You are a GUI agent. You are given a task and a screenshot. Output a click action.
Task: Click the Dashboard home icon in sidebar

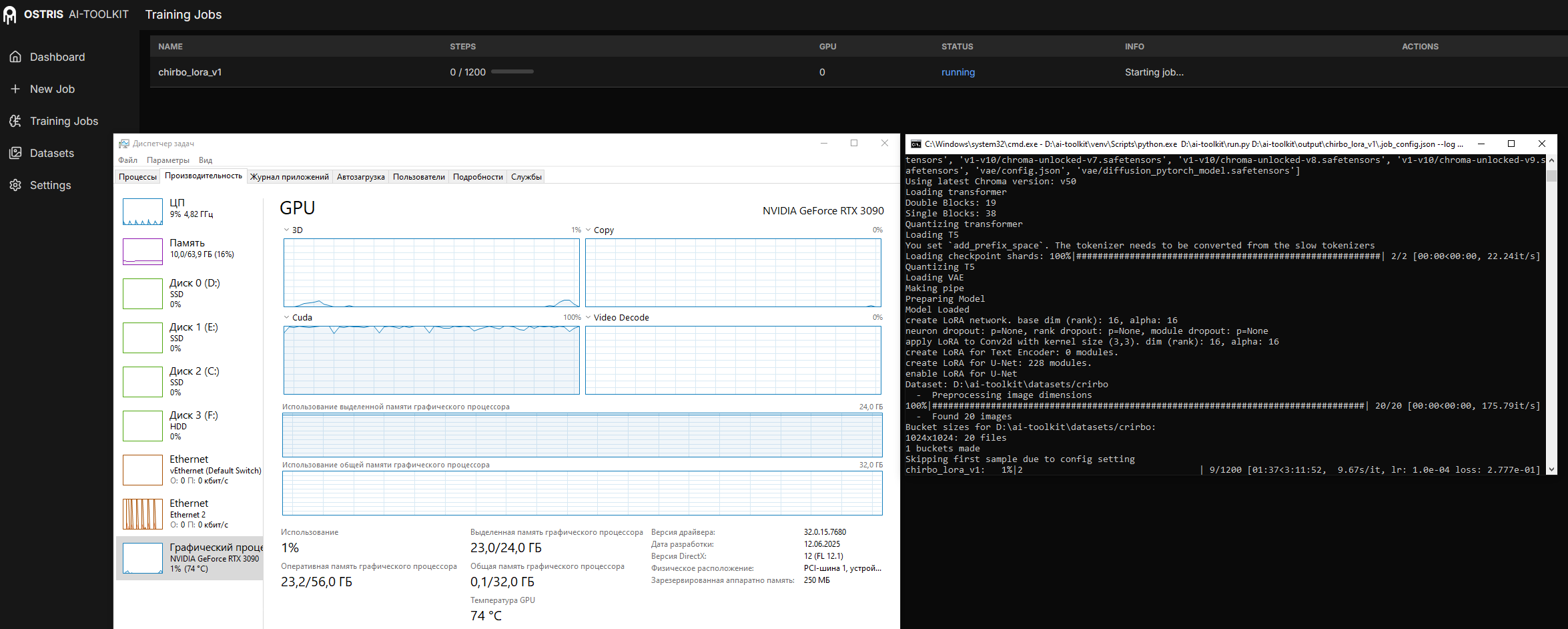click(x=15, y=57)
